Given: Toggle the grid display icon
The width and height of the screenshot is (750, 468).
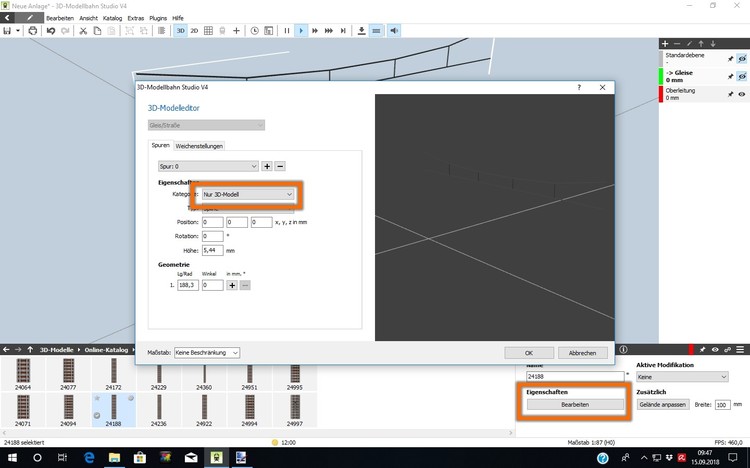Looking at the screenshot, I should point(208,31).
